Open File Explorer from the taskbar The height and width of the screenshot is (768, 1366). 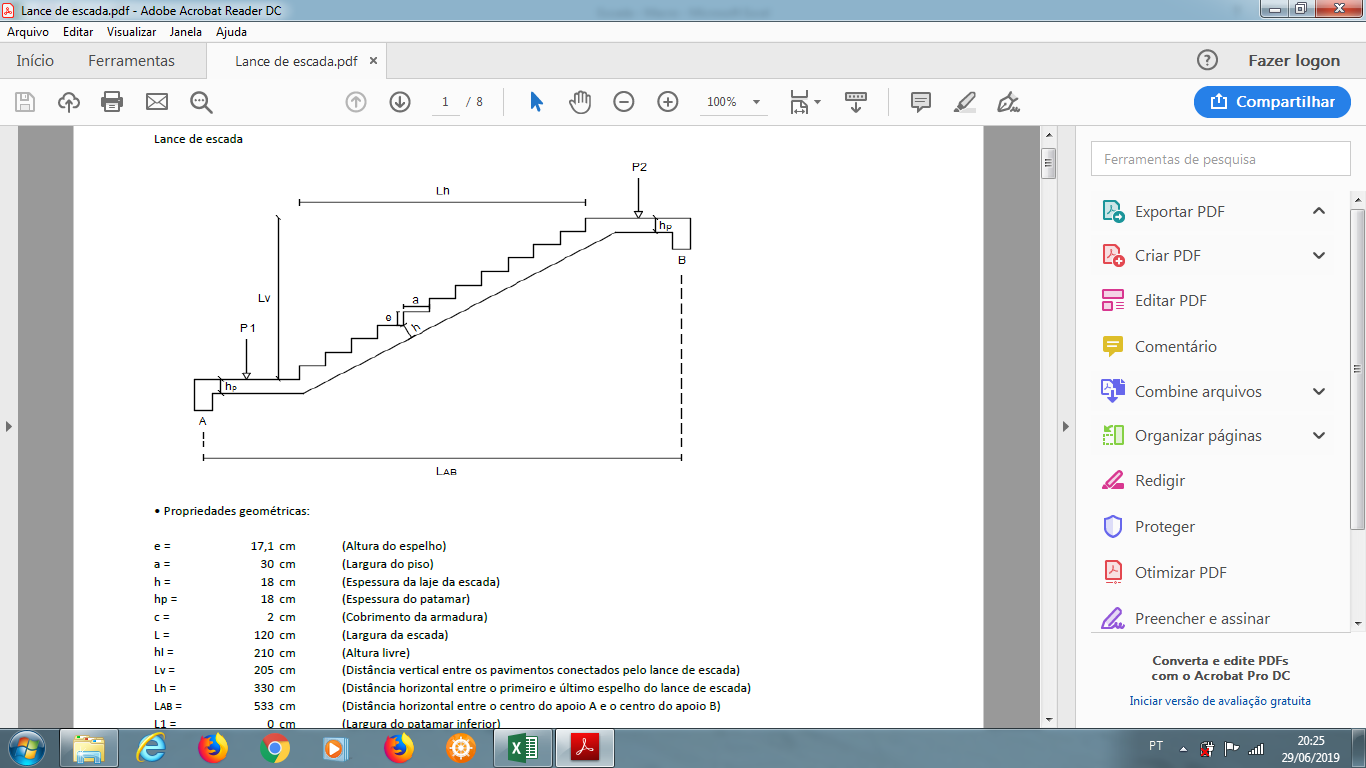pyautogui.click(x=89, y=748)
